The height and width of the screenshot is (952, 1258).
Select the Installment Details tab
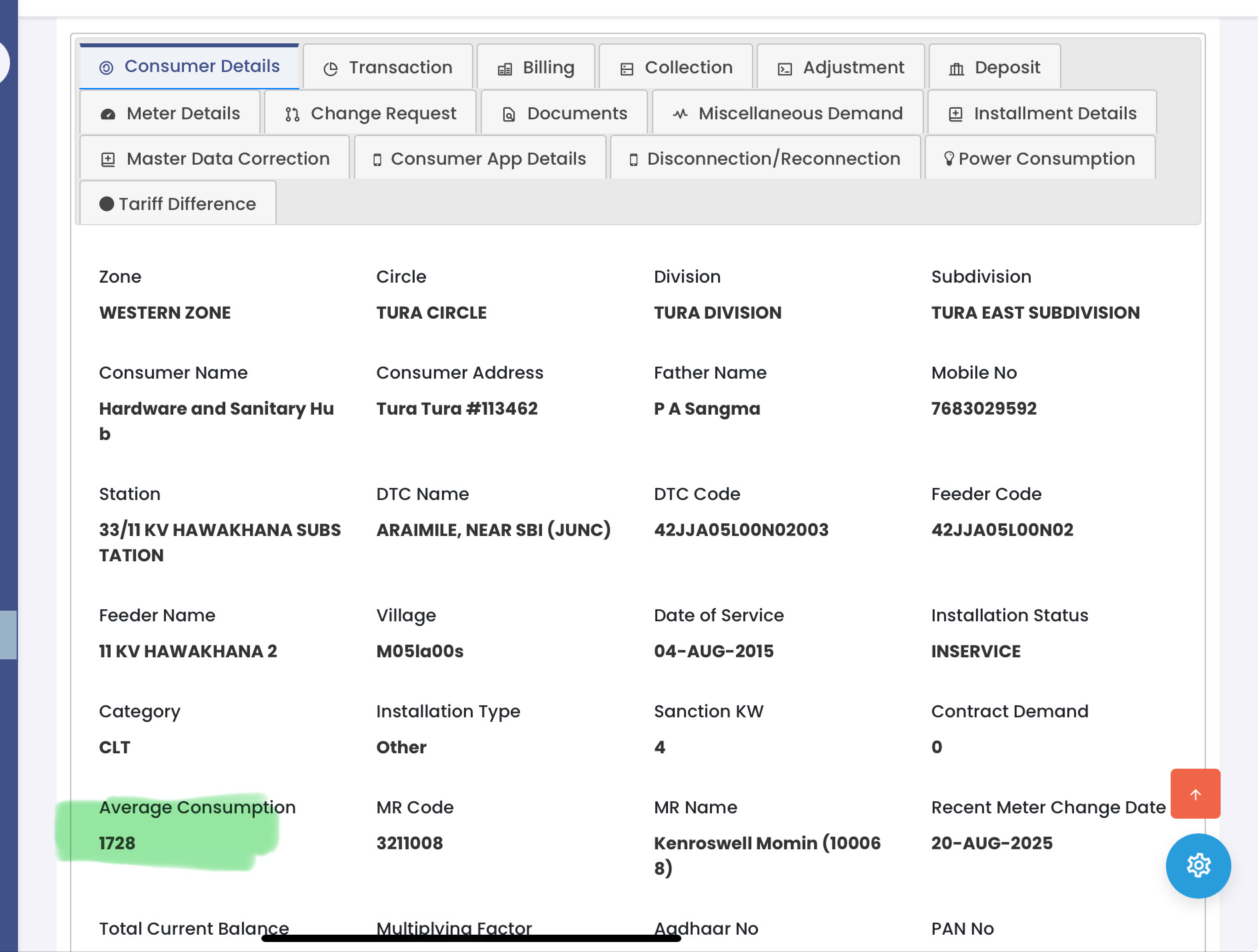click(x=1042, y=113)
